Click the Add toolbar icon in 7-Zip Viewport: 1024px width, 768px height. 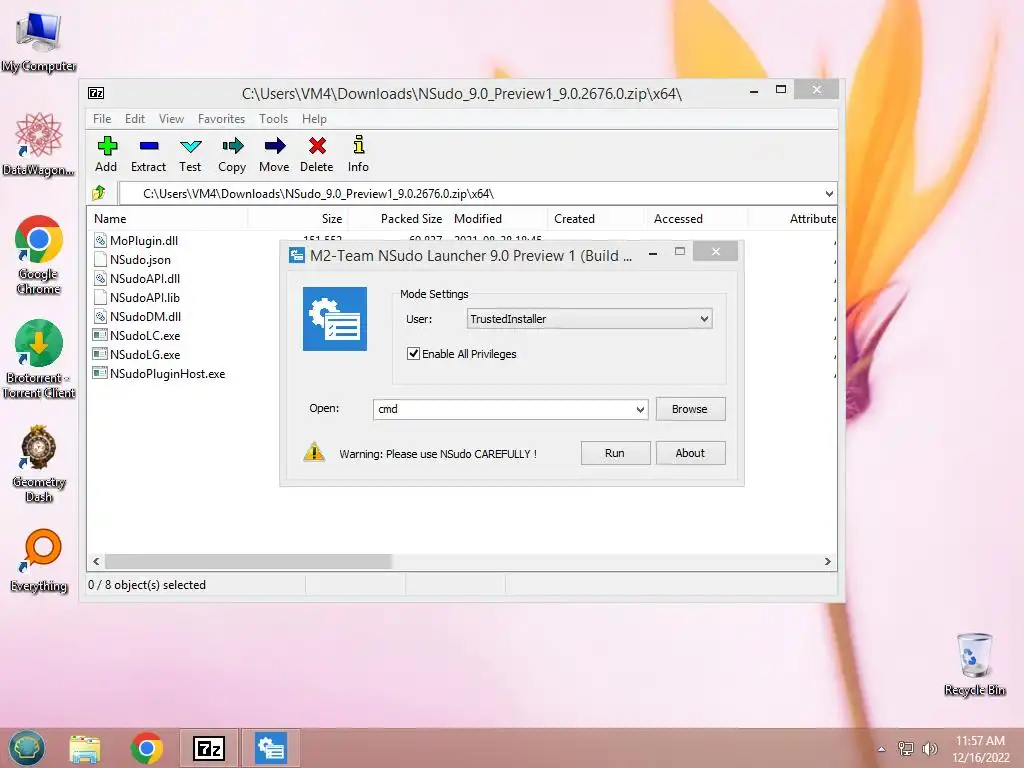coord(107,146)
